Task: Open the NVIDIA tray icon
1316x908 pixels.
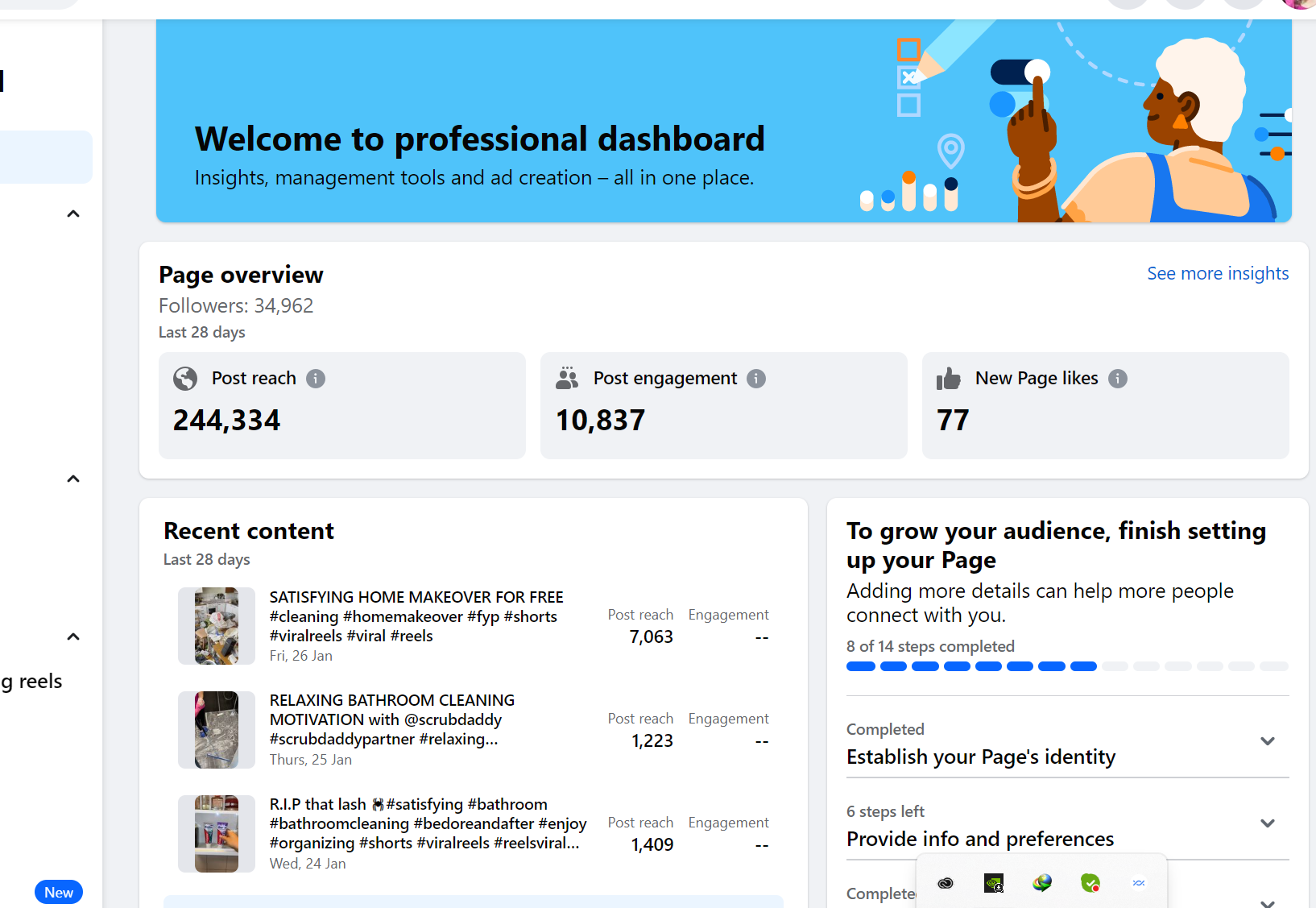Action: coord(994,883)
